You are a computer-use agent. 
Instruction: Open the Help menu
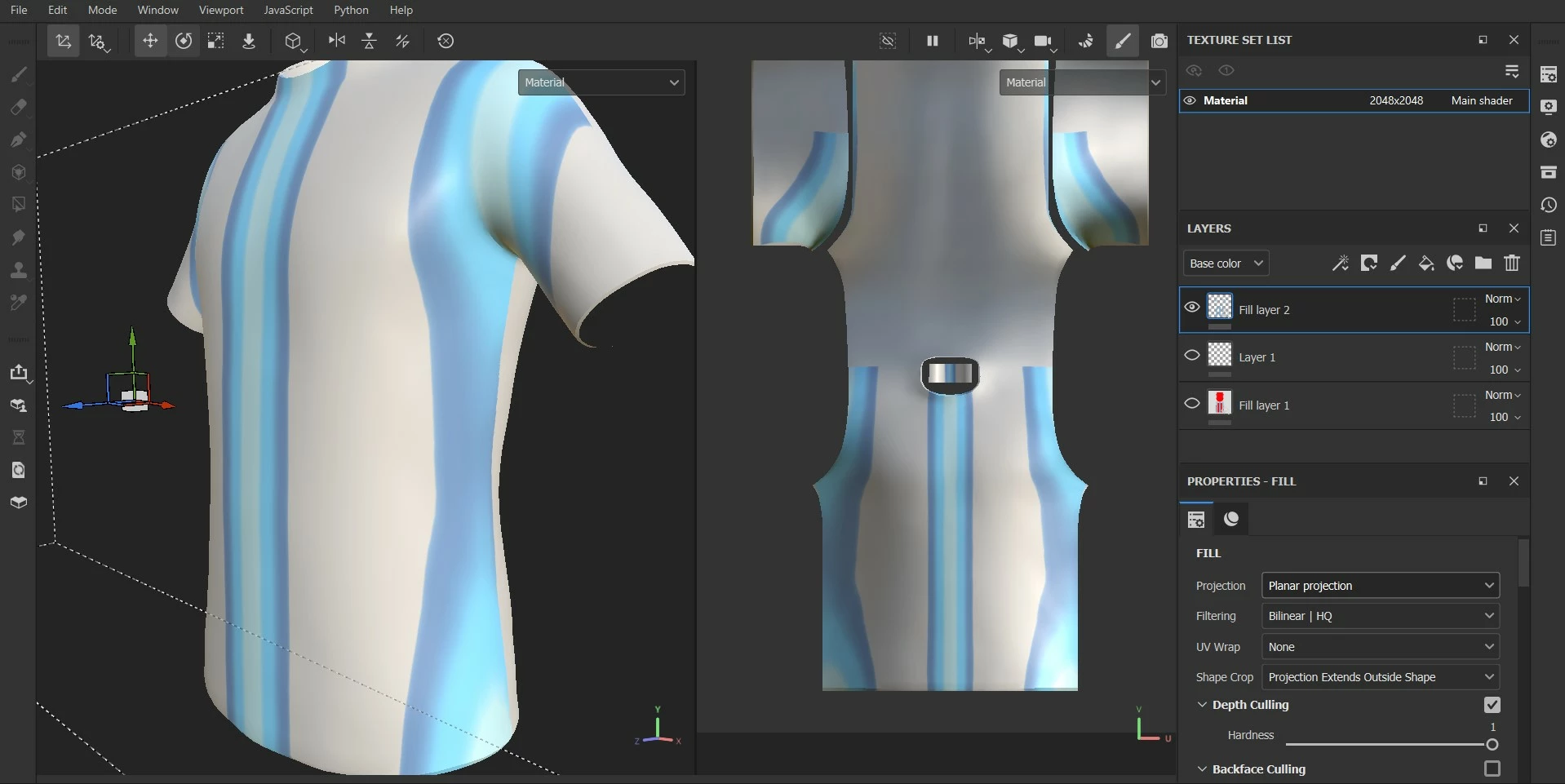click(401, 10)
